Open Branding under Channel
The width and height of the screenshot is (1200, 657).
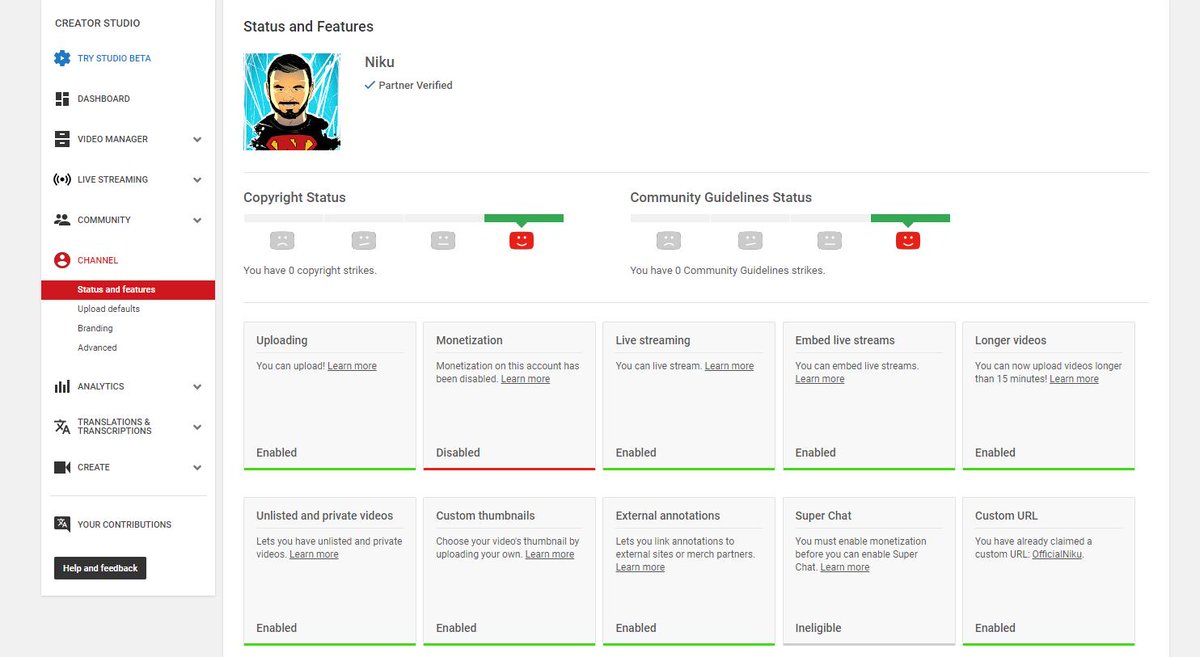(95, 328)
